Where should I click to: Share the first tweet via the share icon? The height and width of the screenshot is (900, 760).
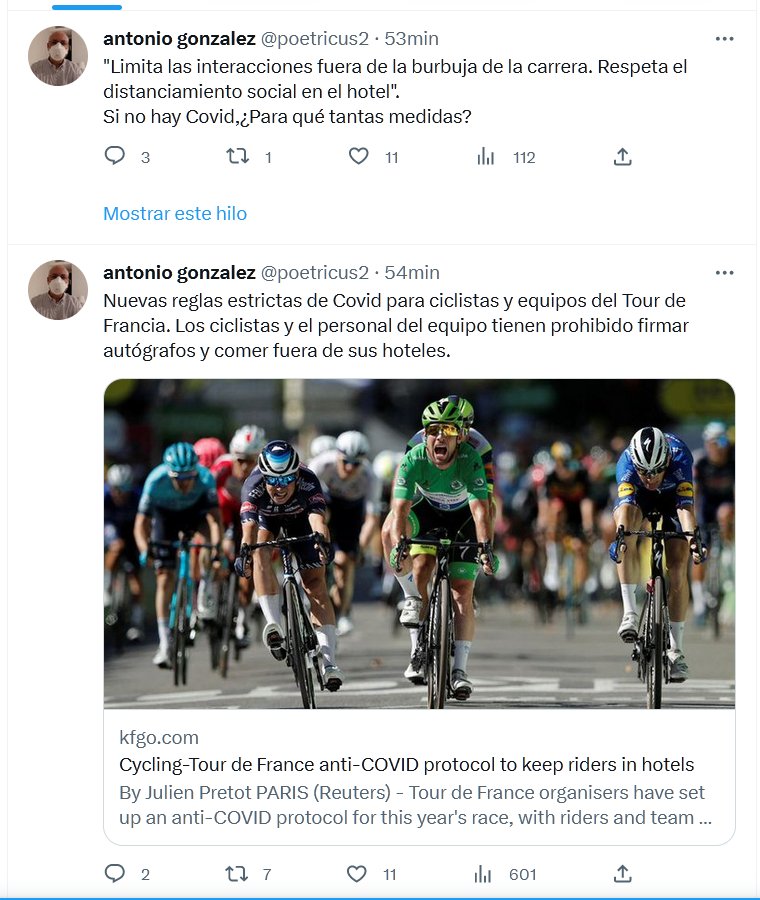[622, 157]
